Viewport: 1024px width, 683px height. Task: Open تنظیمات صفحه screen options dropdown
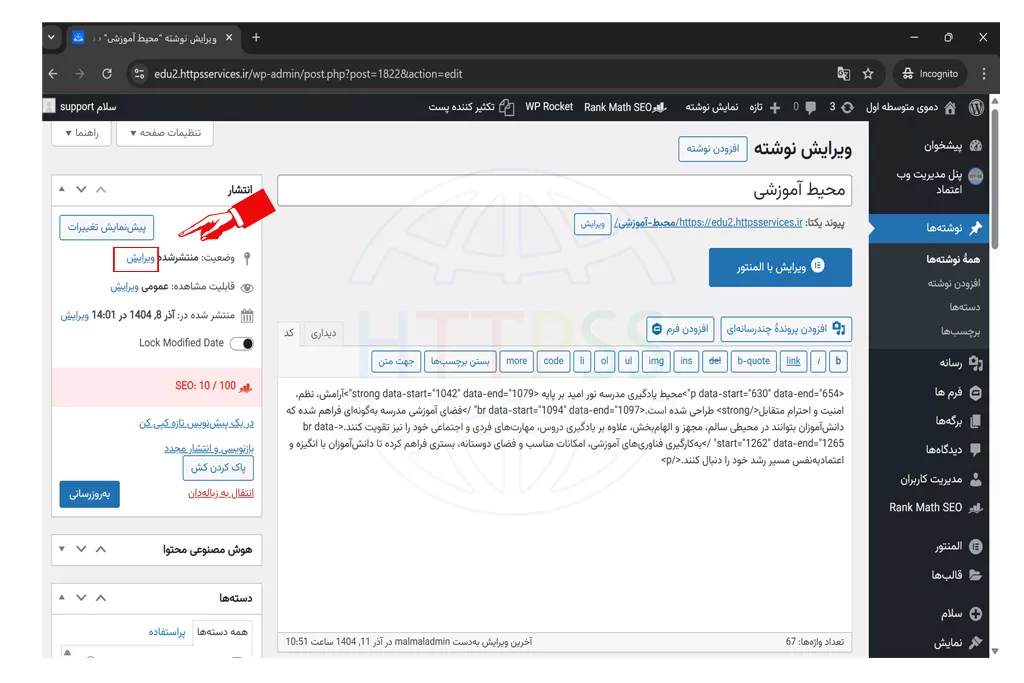[x=164, y=133]
